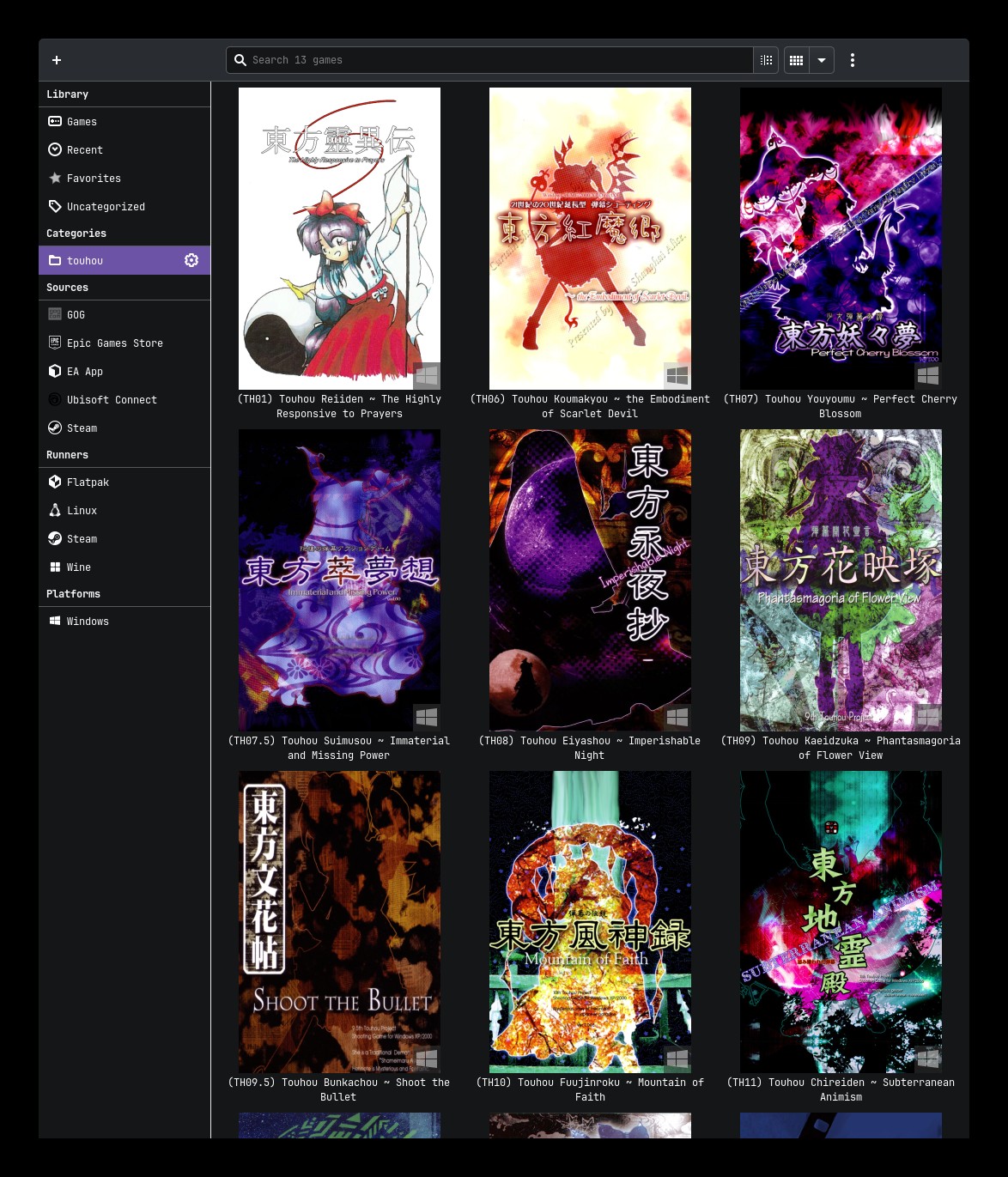Switch to list view icon
Image resolution: width=1008 pixels, height=1177 pixels.
[x=767, y=60]
